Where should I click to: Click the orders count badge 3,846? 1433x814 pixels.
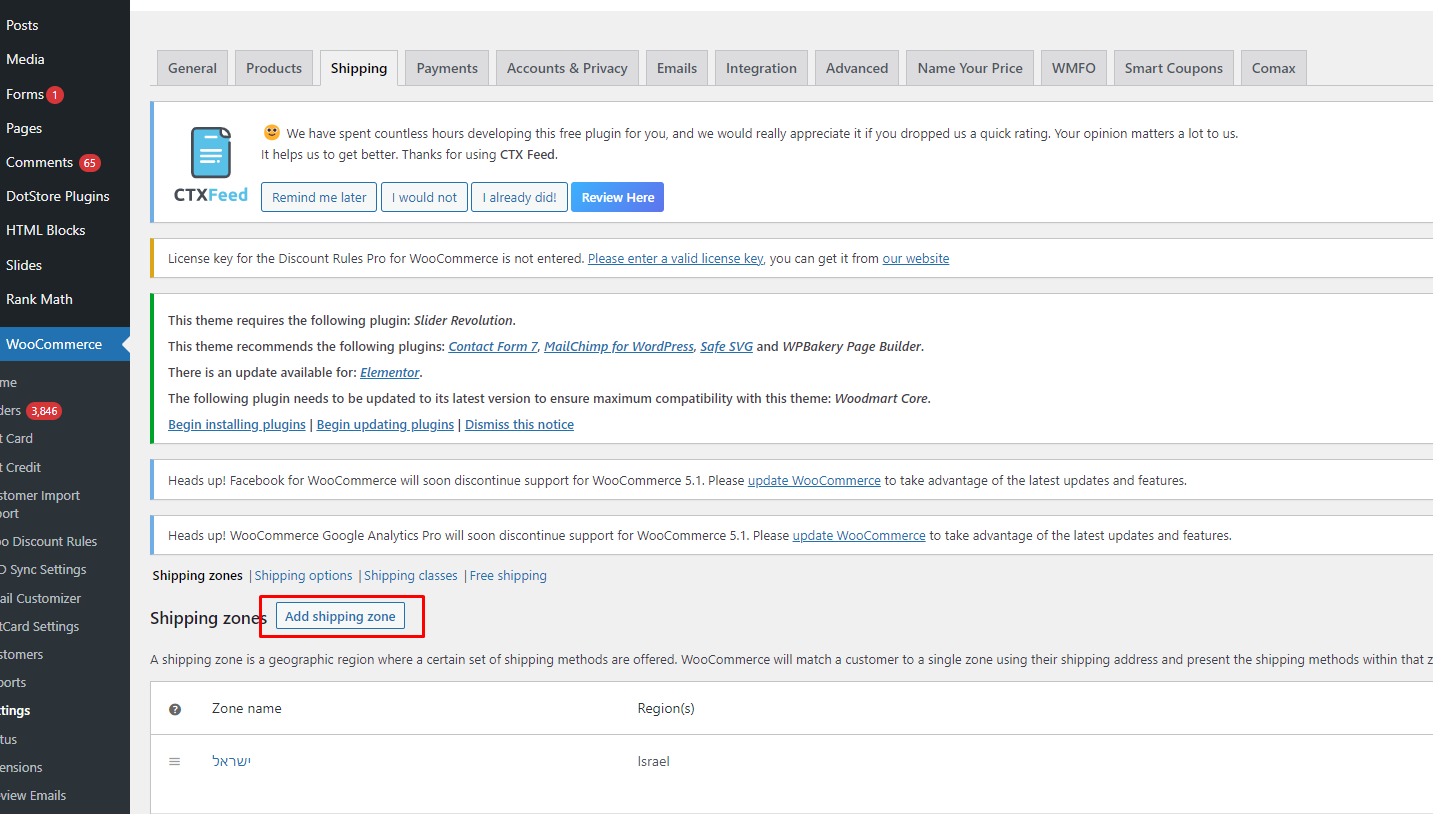click(44, 411)
